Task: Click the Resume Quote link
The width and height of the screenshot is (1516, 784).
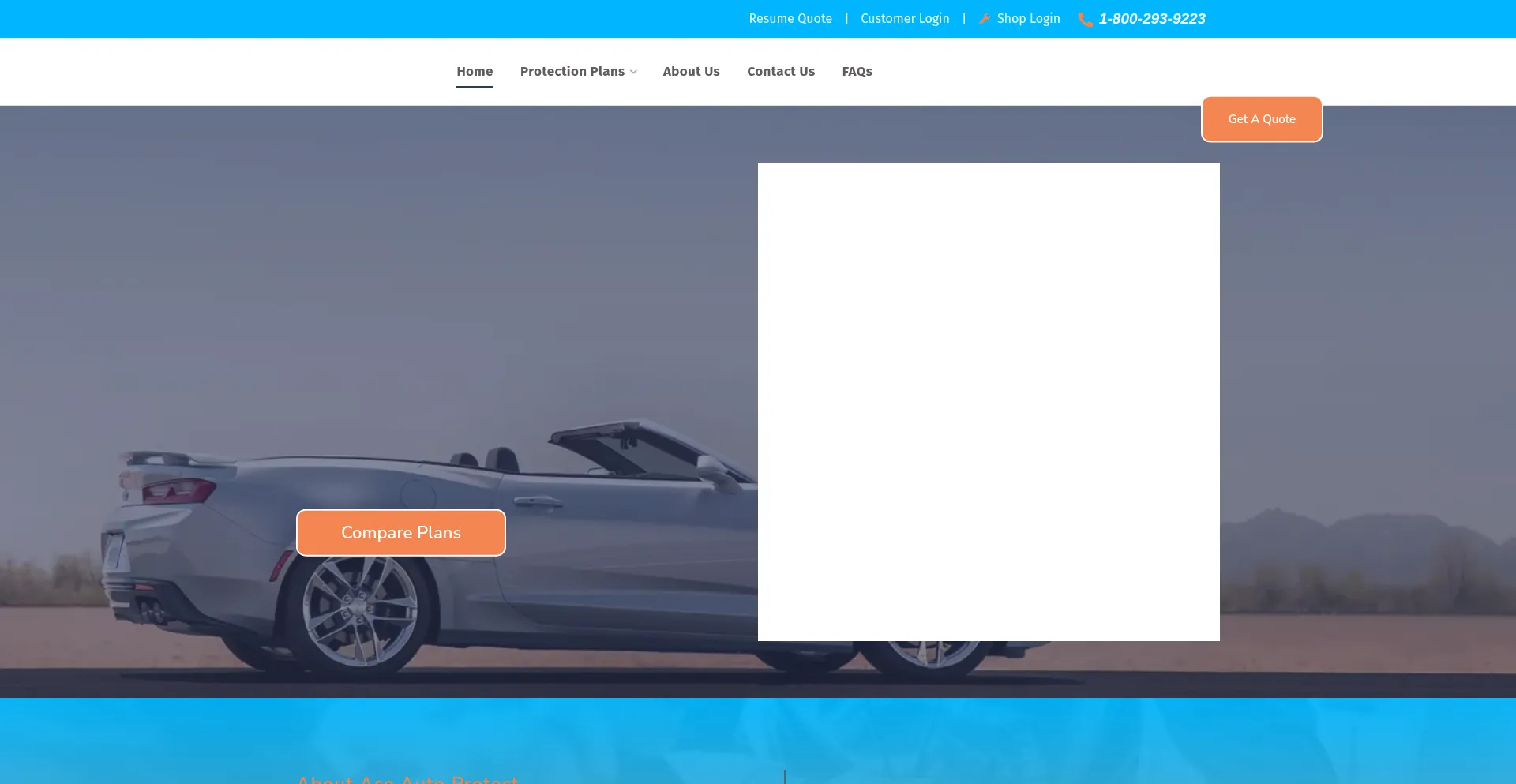Action: pyautogui.click(x=790, y=18)
